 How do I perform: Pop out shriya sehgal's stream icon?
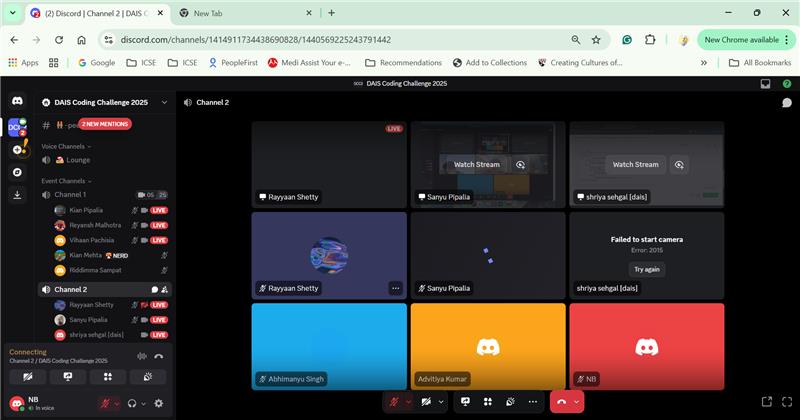click(x=679, y=165)
